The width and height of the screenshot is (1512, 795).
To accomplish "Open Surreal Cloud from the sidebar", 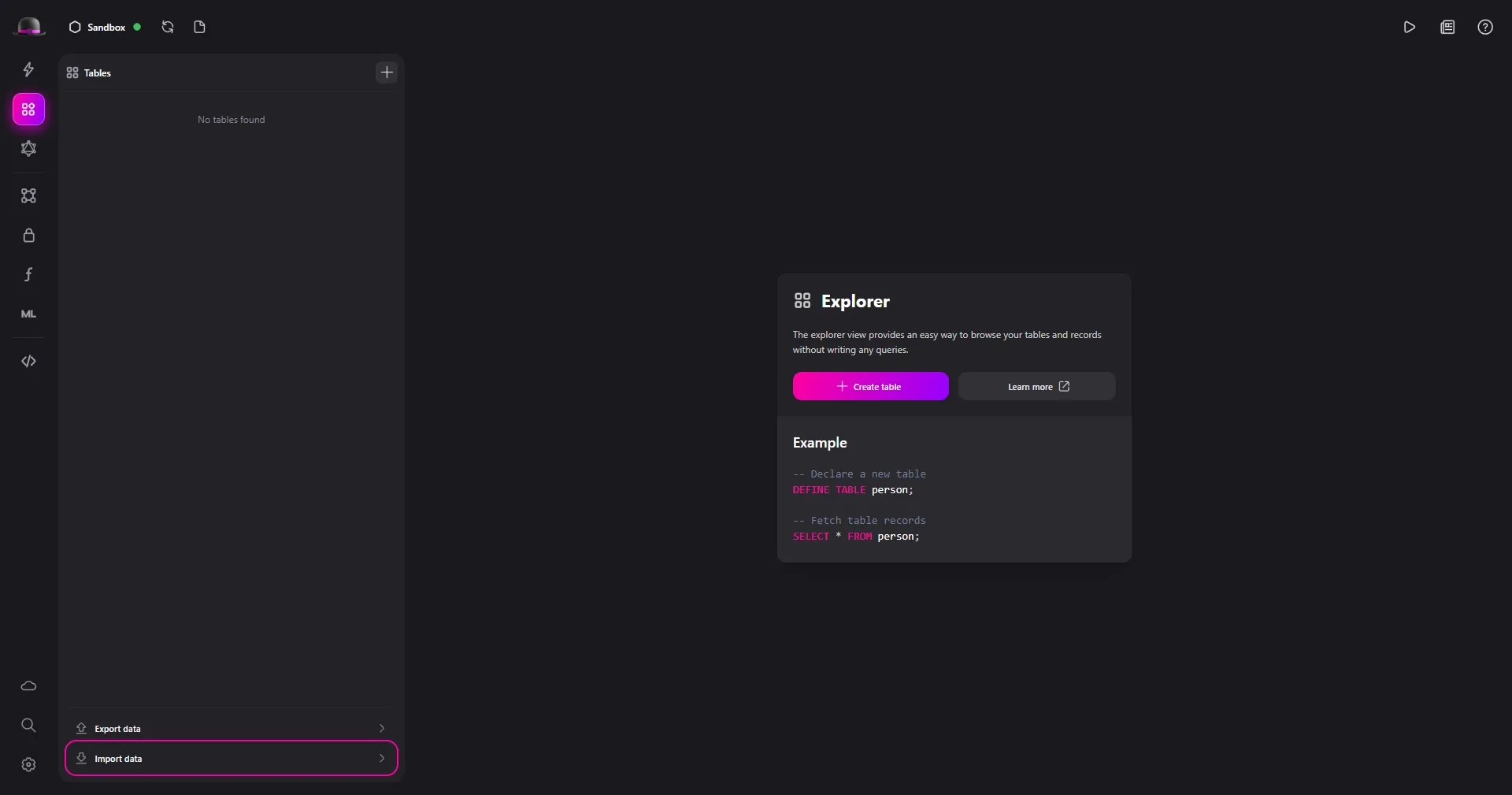I will pos(28,686).
